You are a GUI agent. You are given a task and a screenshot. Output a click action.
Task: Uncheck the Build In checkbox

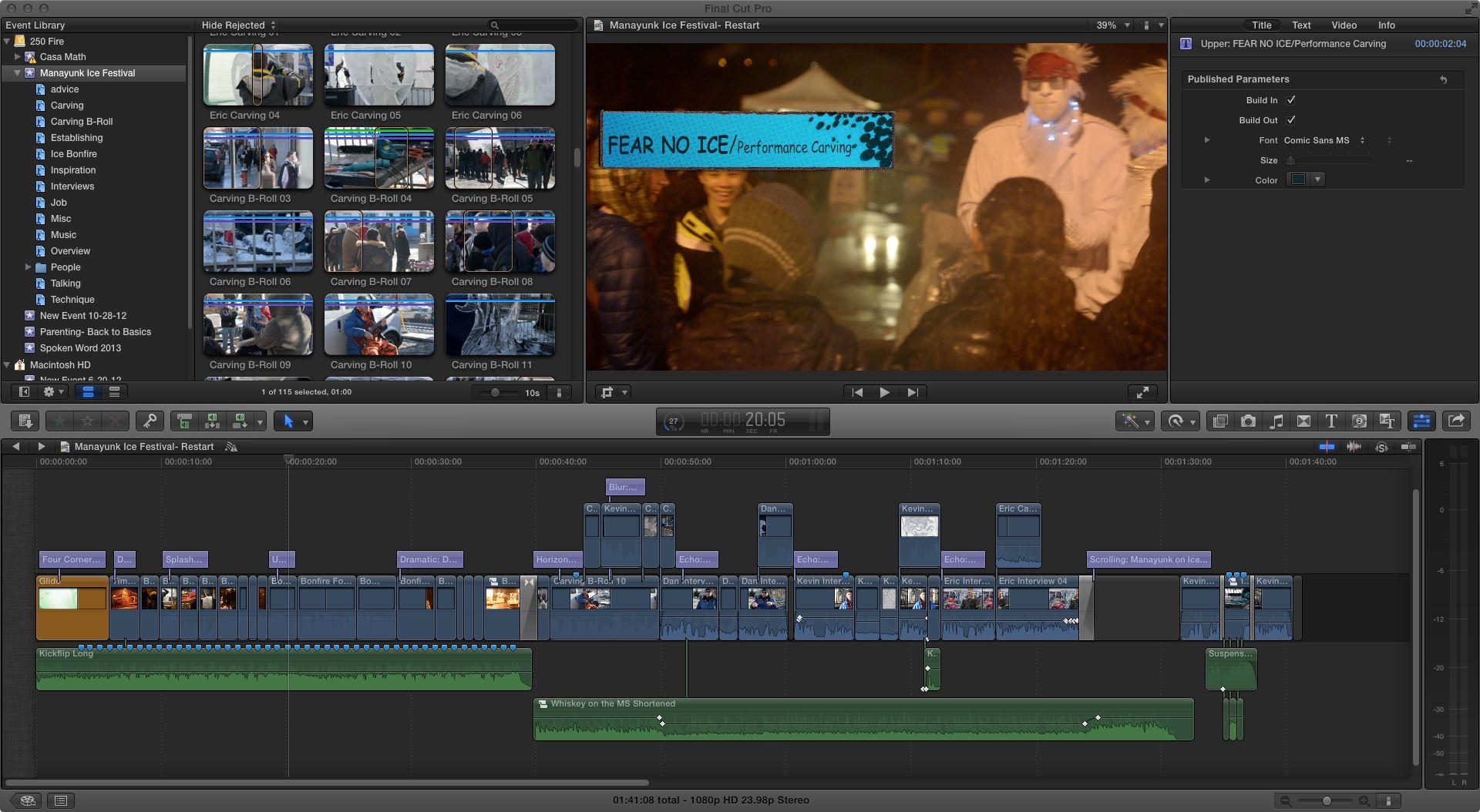(1291, 100)
